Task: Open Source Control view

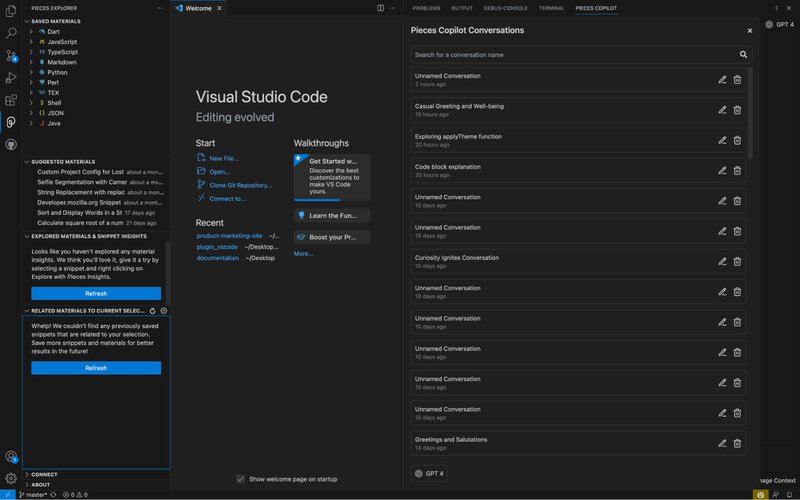Action: [x=11, y=56]
